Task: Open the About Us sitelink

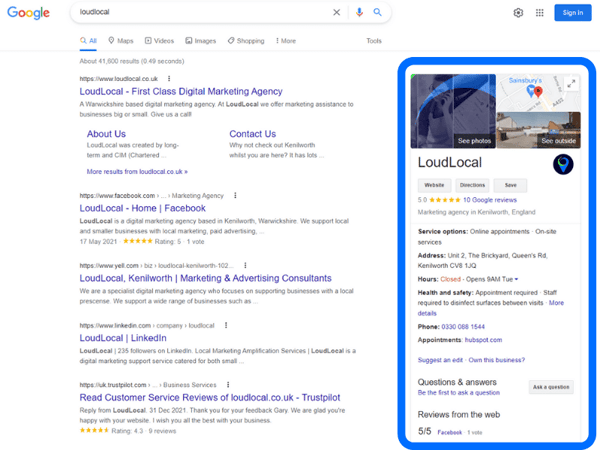Action: [x=106, y=134]
